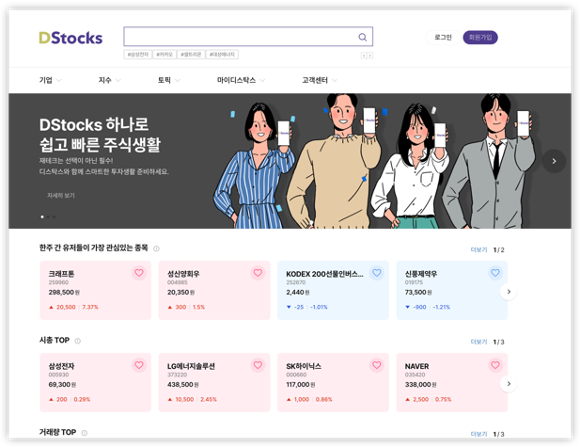Select the #카카오 search tag
The image size is (580, 448).
(x=164, y=55)
